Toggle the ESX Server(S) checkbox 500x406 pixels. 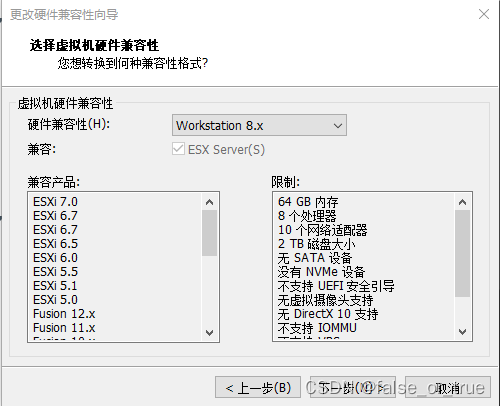pyautogui.click(x=178, y=149)
